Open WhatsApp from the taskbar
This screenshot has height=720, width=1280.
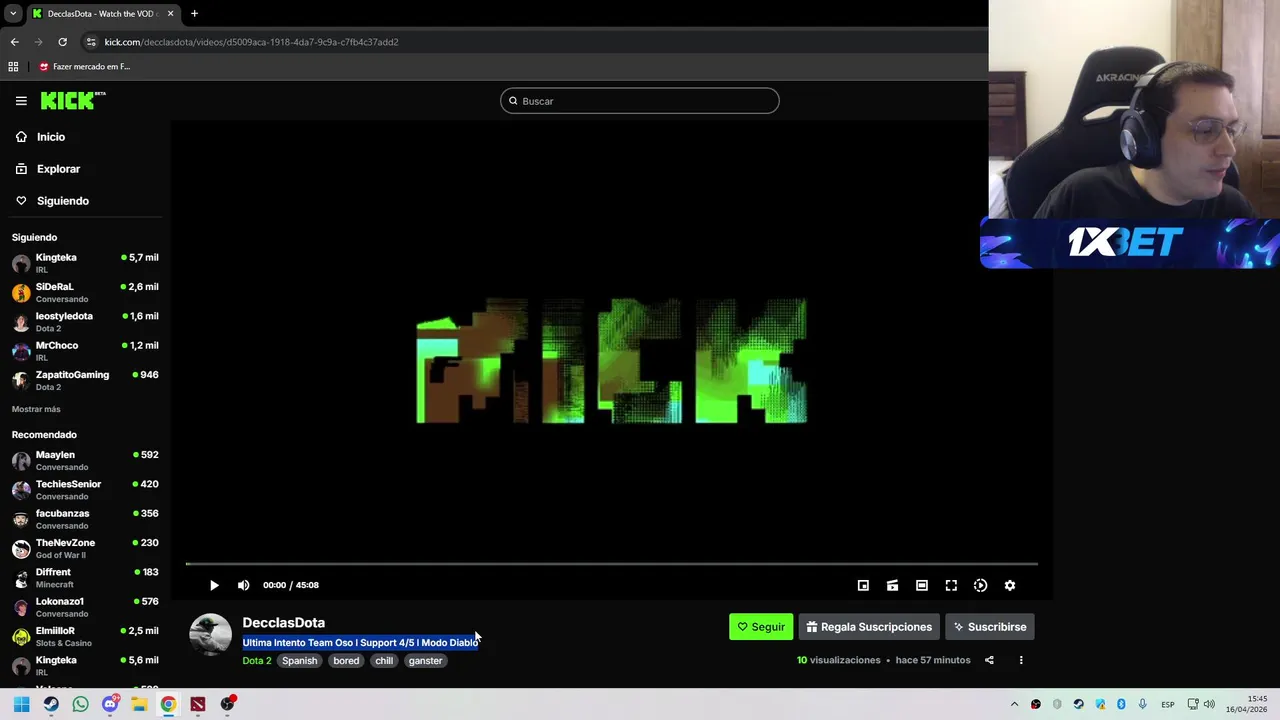tap(80, 704)
